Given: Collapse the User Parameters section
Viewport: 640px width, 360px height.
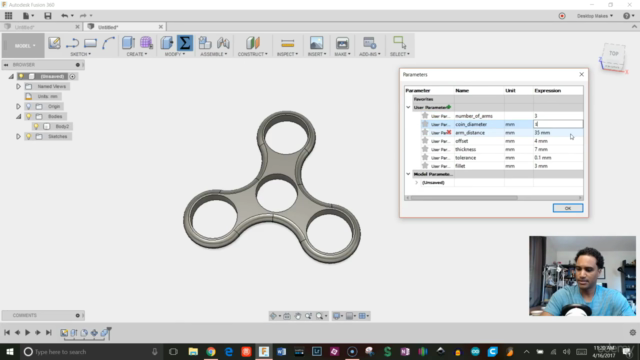Looking at the screenshot, I should 408,107.
